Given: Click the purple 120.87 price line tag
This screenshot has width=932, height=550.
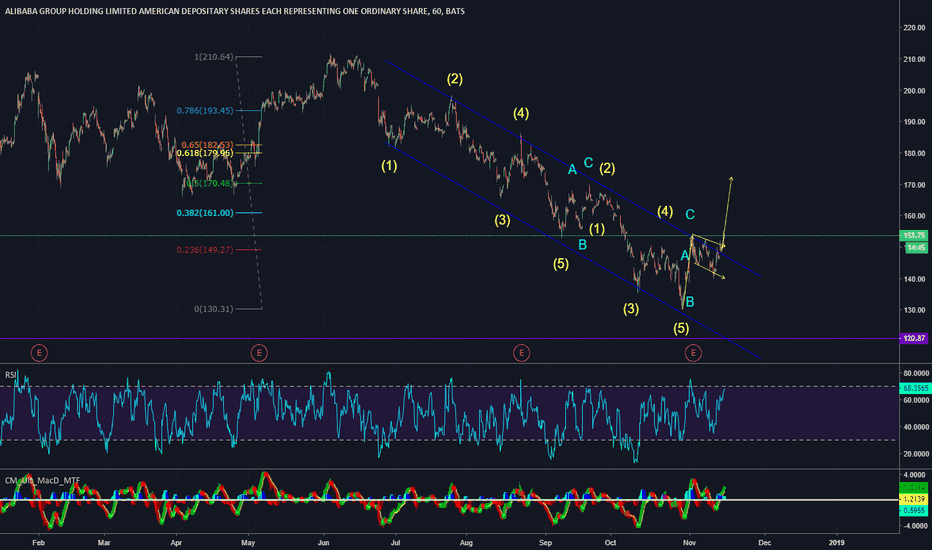Looking at the screenshot, I should coord(914,338).
